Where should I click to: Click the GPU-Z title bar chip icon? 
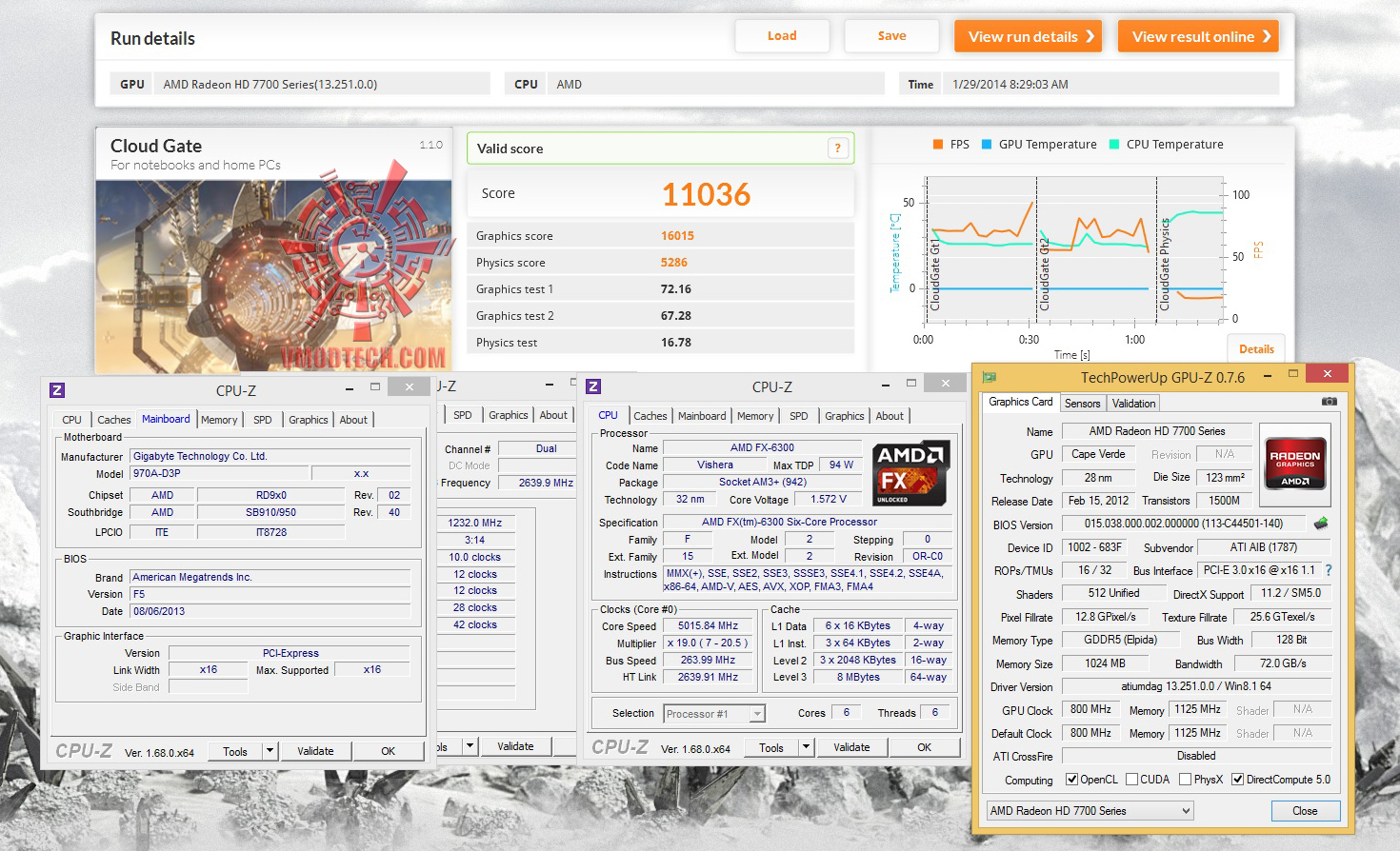990,377
